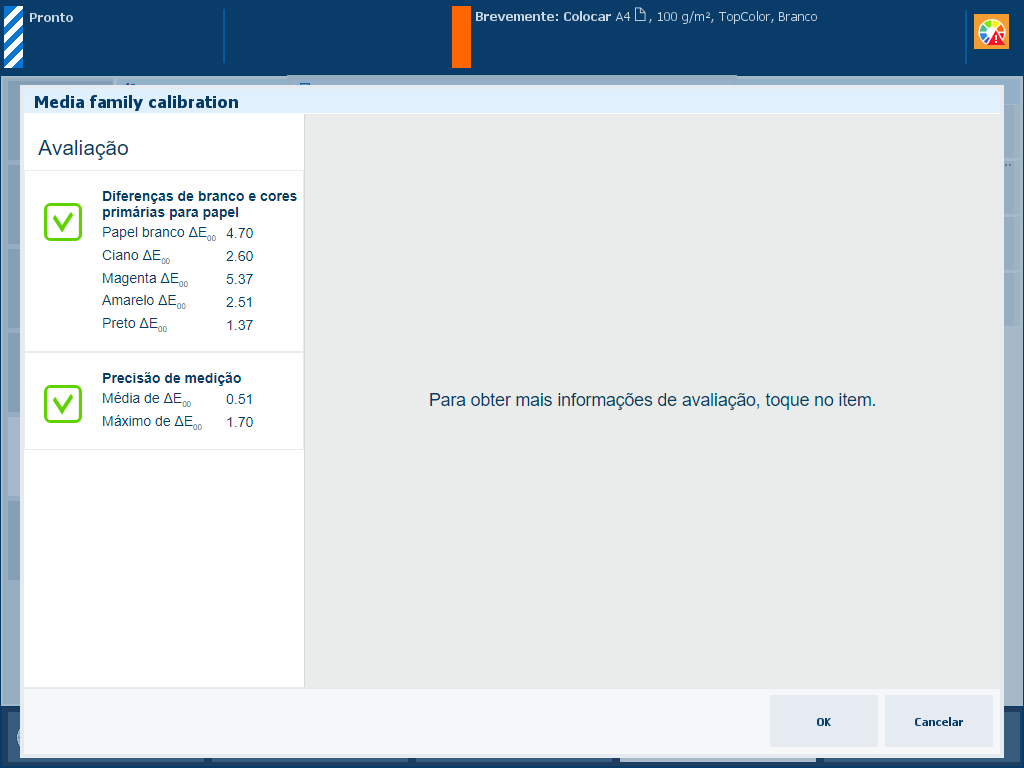
Task: Click the orange status indicator bar
Action: pyautogui.click(x=461, y=37)
